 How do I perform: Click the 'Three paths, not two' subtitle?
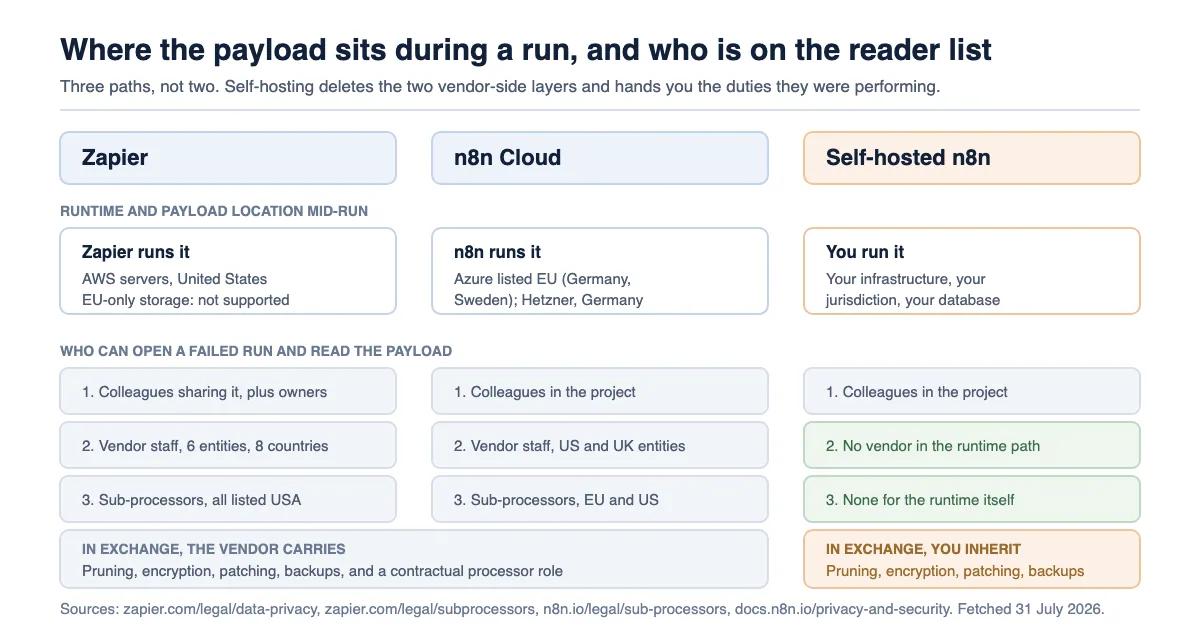point(500,86)
